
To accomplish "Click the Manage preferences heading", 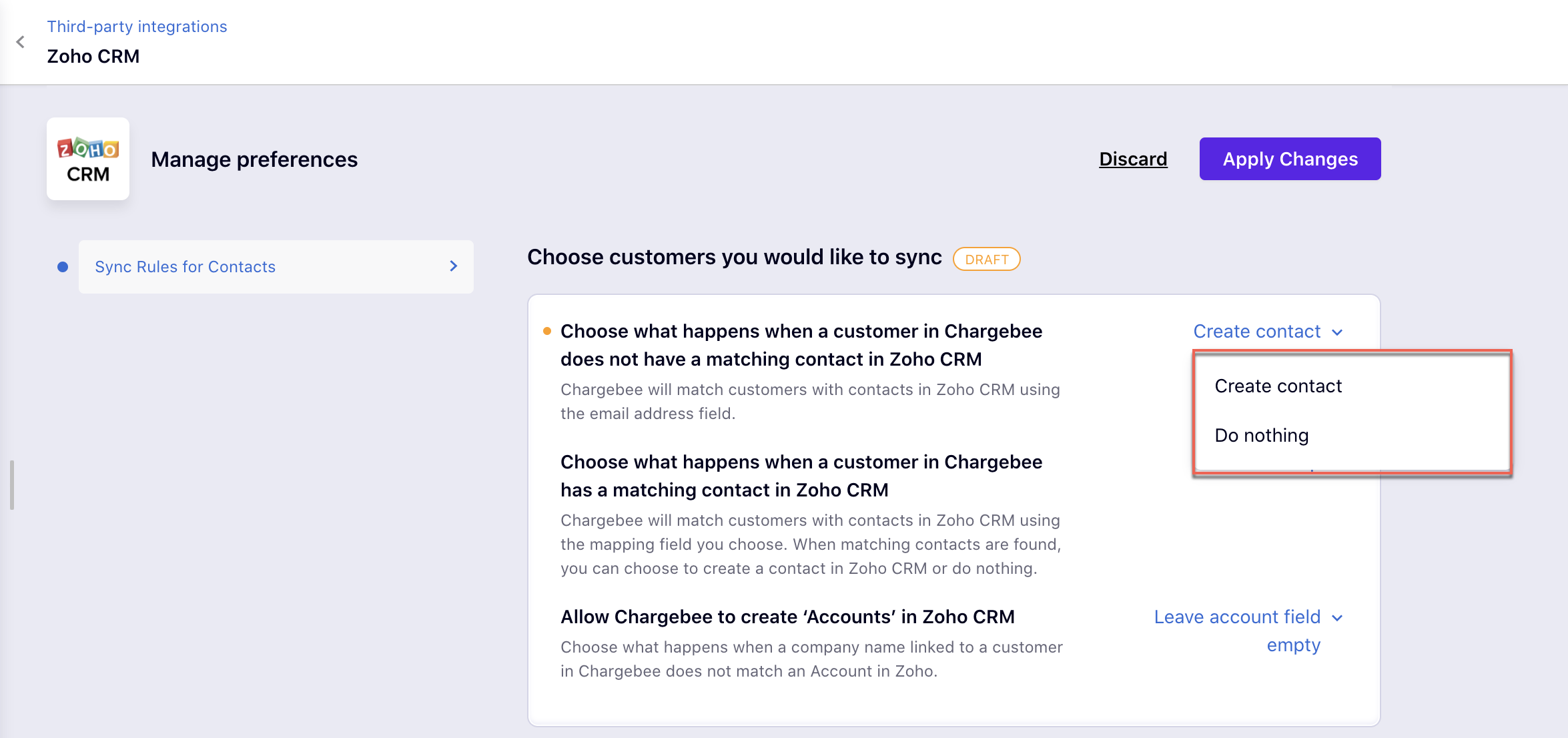I will (254, 159).
